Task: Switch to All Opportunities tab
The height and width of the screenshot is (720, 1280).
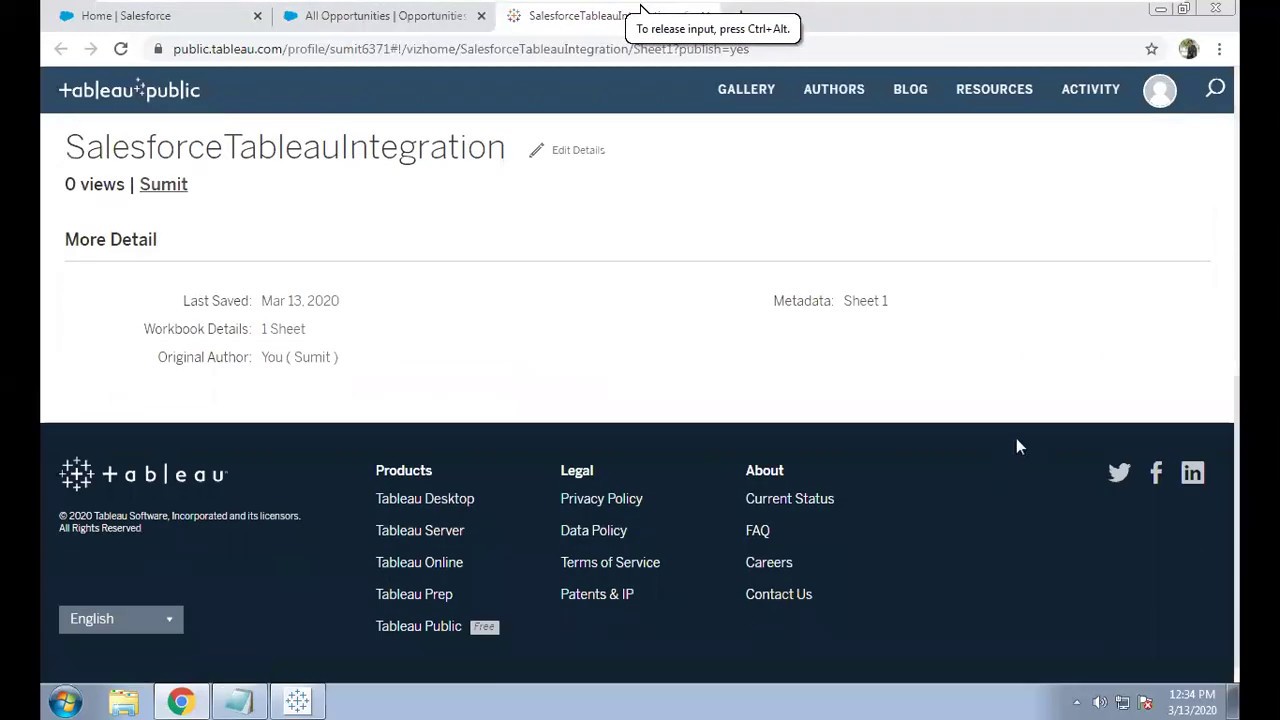Action: pos(383,16)
